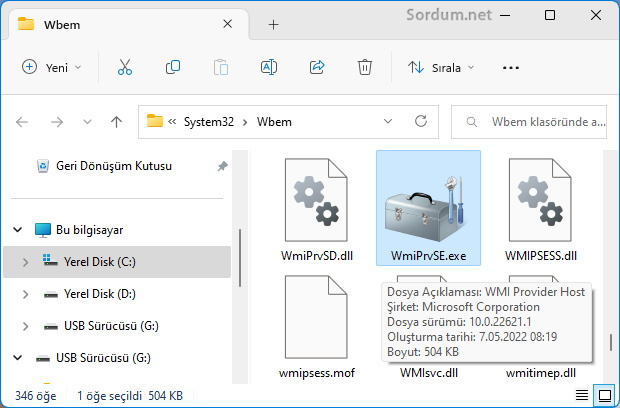The height and width of the screenshot is (408, 620).
Task: Expand Yerel Disk (C:) chevron
Action: 25,262
